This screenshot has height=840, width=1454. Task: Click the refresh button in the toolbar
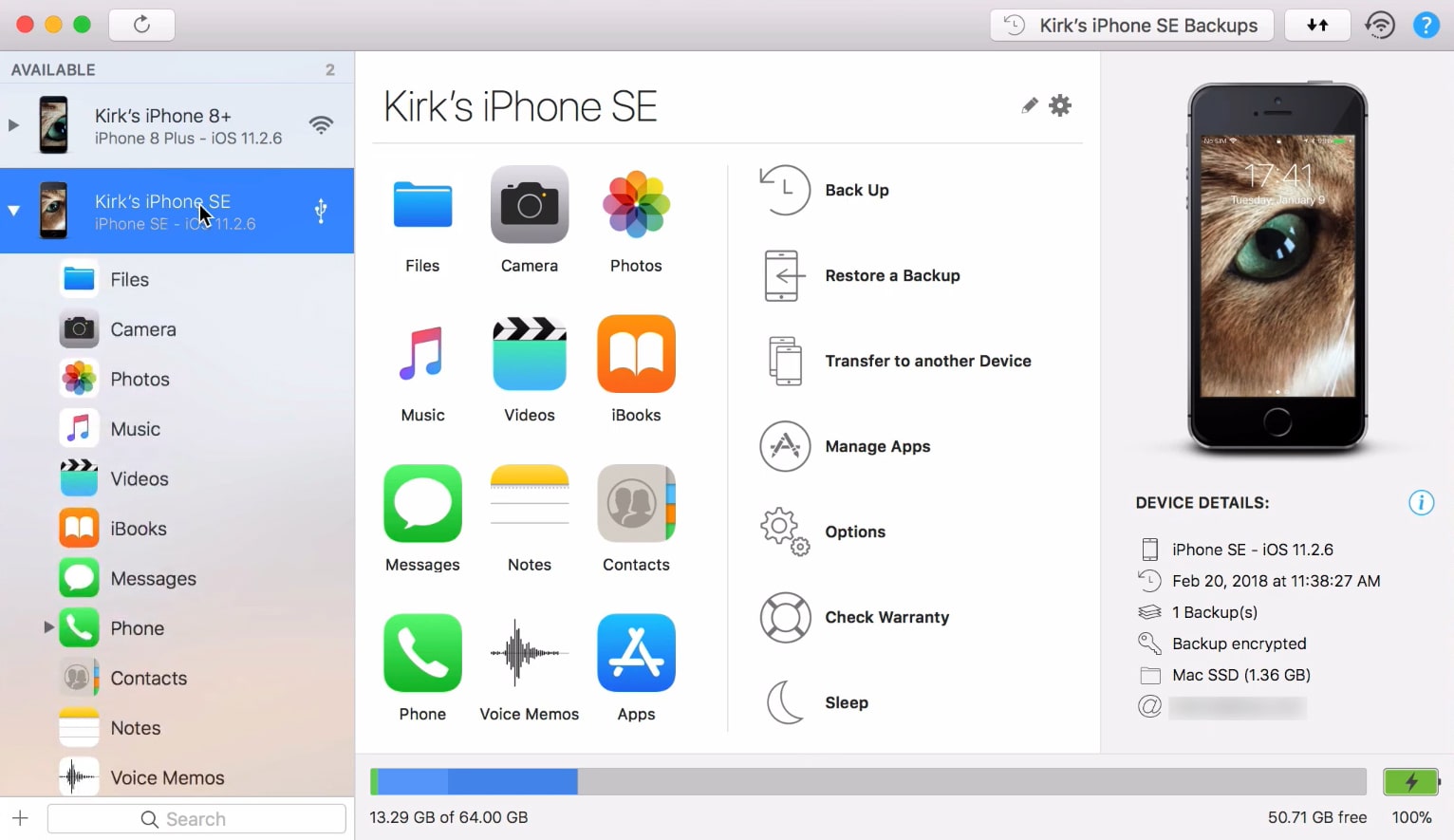[141, 25]
